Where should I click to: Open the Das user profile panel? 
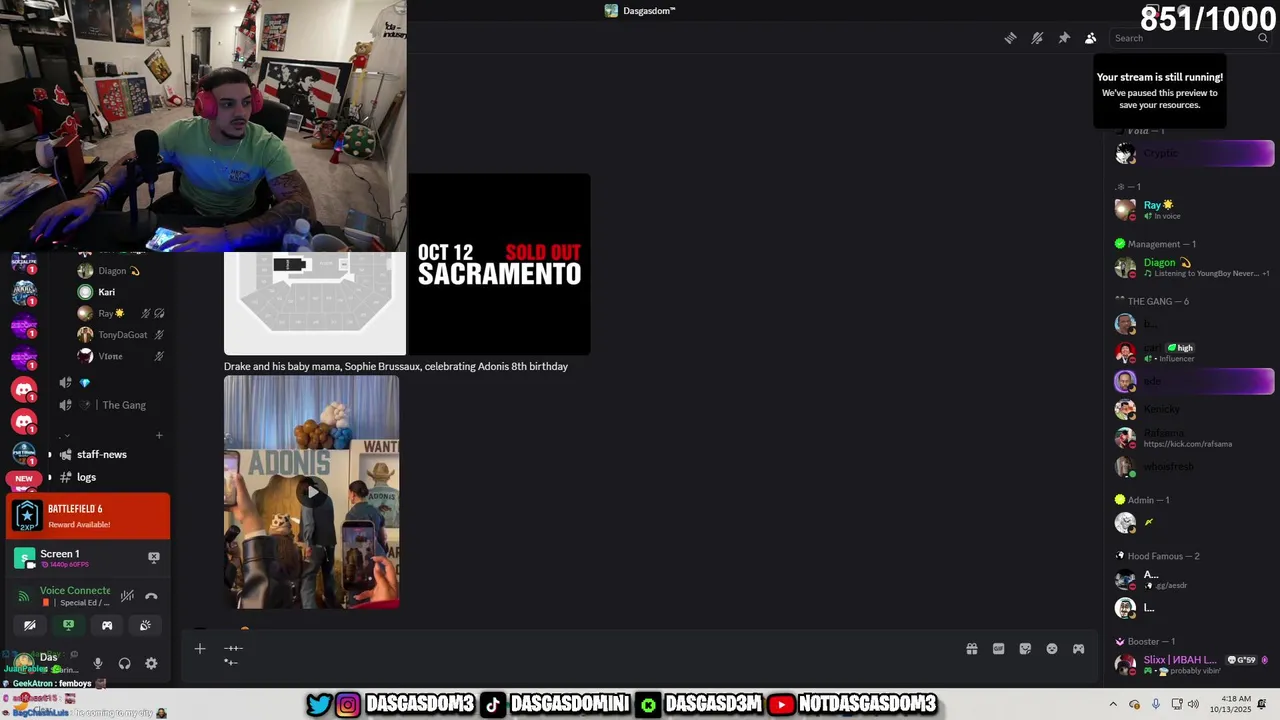tap(47, 663)
